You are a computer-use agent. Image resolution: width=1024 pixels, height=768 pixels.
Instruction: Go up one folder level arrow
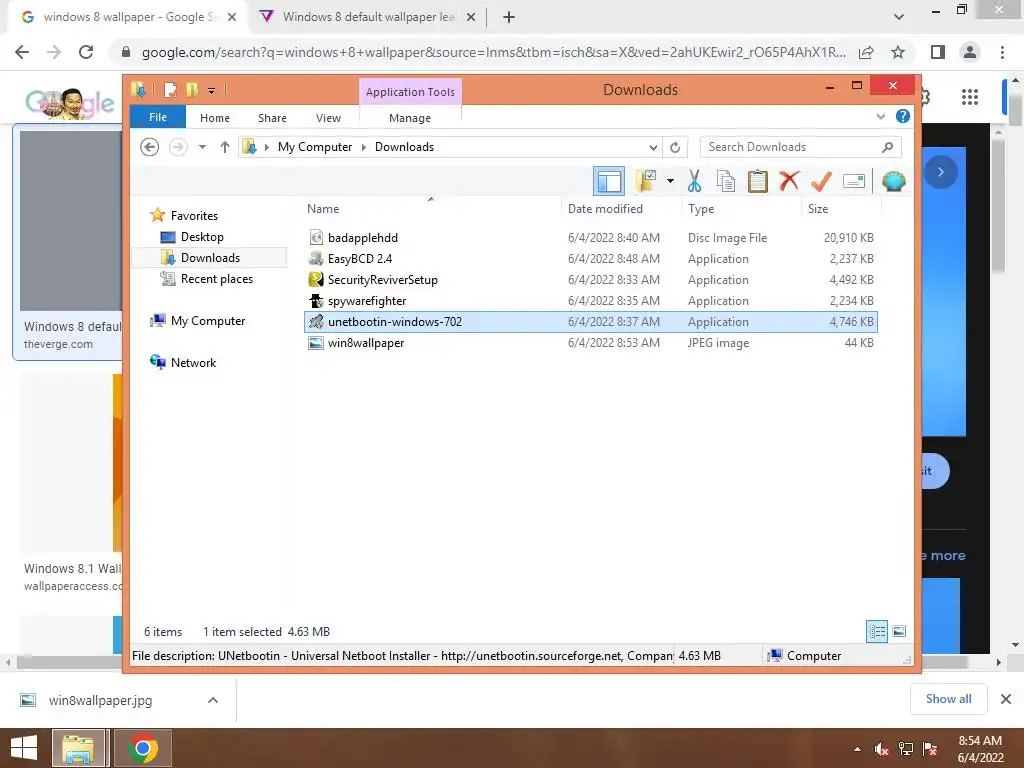pos(225,147)
